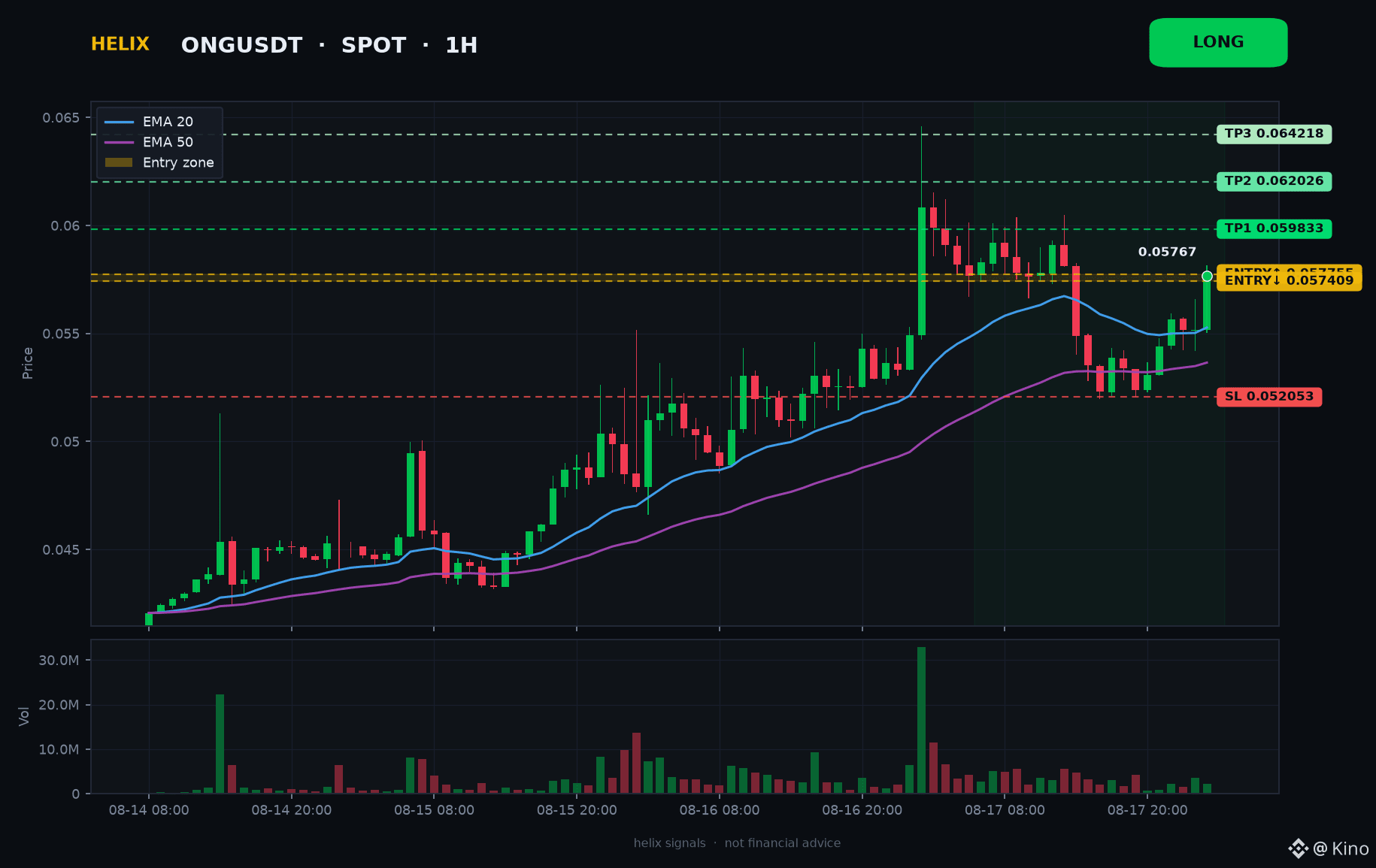Click the 10.0M volume axis label

pyautogui.click(x=59, y=749)
